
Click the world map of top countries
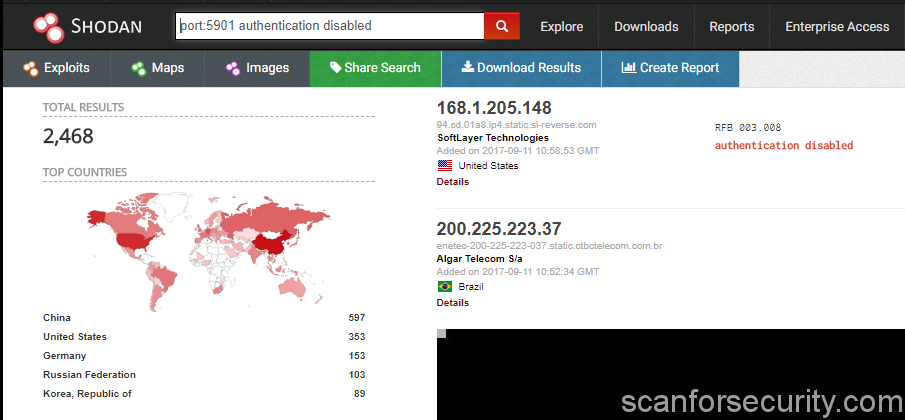coord(209,251)
